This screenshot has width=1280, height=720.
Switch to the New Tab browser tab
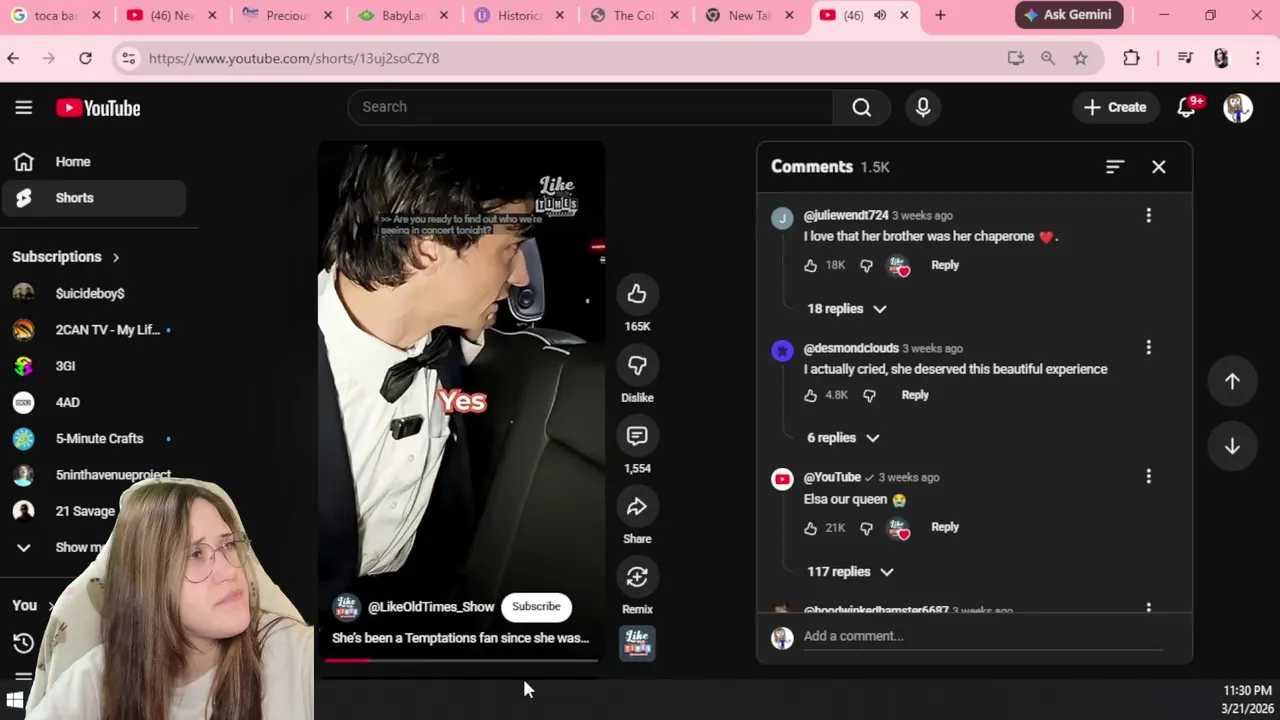[x=752, y=15]
